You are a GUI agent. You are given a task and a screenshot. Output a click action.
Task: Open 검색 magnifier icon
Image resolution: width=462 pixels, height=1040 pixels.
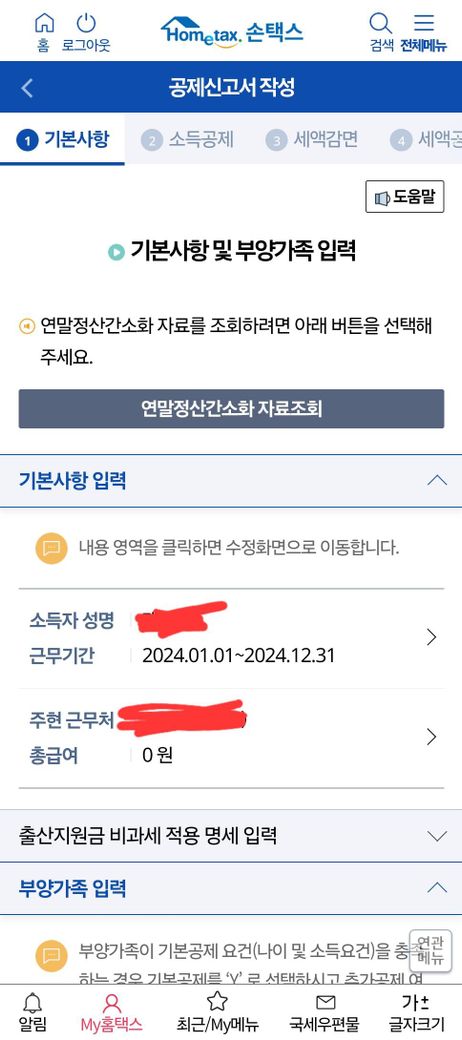point(381,23)
